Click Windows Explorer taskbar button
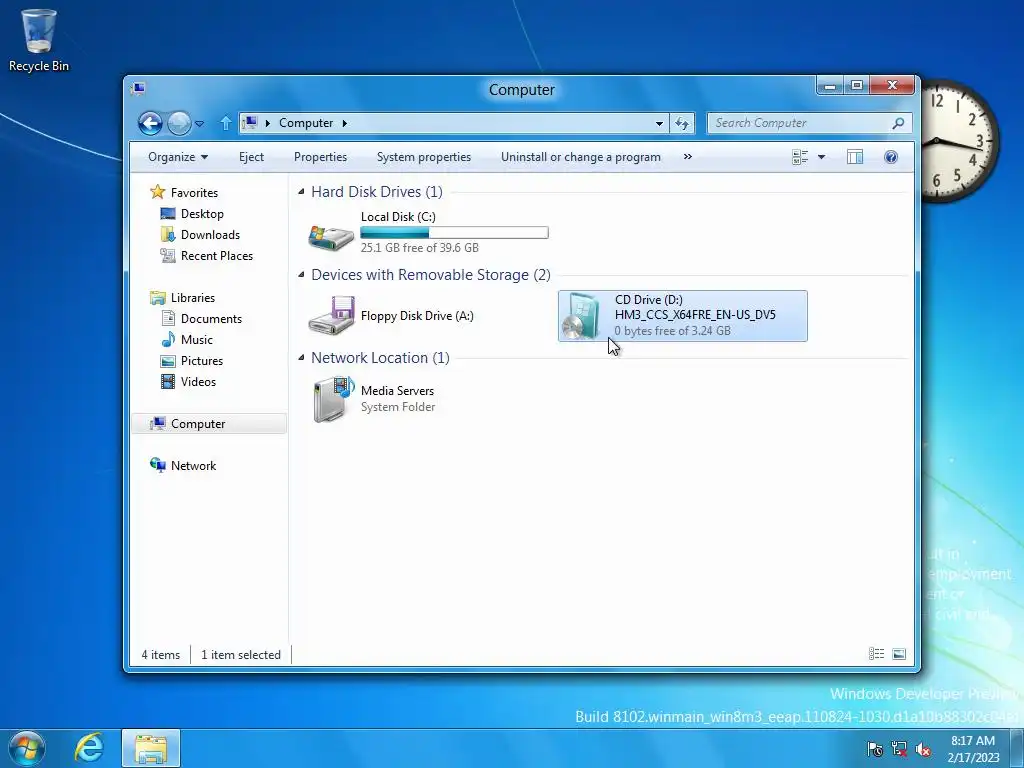This screenshot has height=768, width=1024. point(151,748)
